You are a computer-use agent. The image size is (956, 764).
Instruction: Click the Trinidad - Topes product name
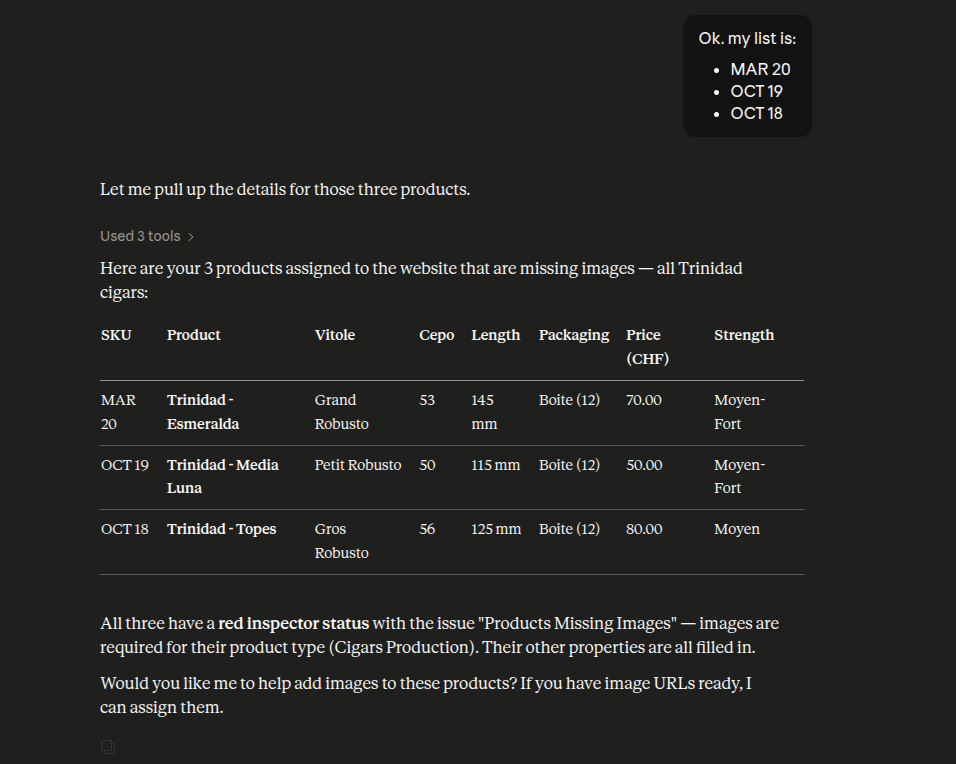[221, 529]
